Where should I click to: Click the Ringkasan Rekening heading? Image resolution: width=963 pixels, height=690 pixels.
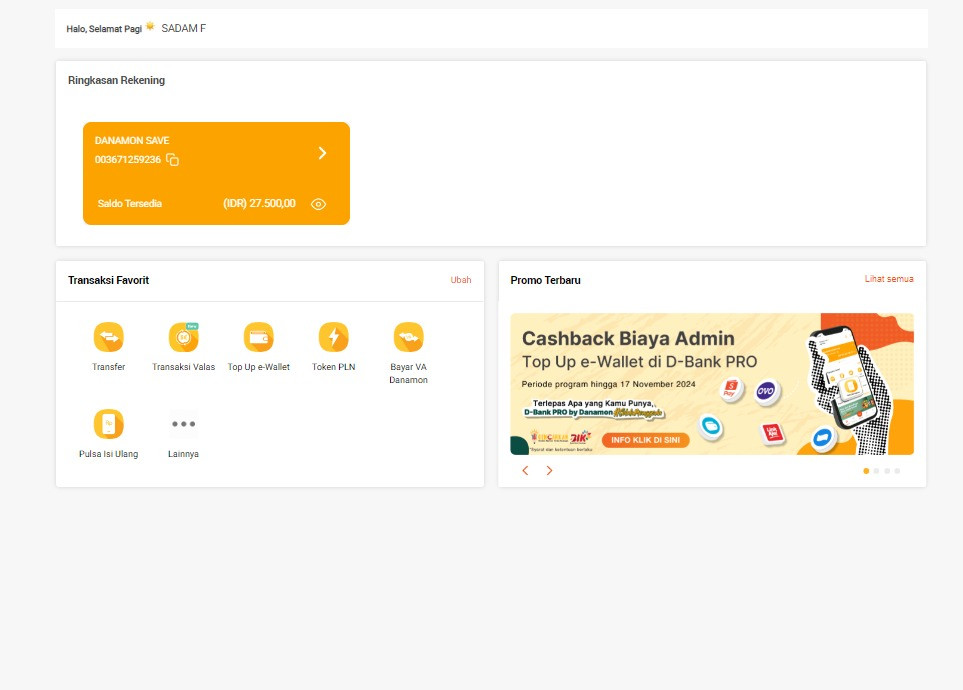(x=117, y=80)
